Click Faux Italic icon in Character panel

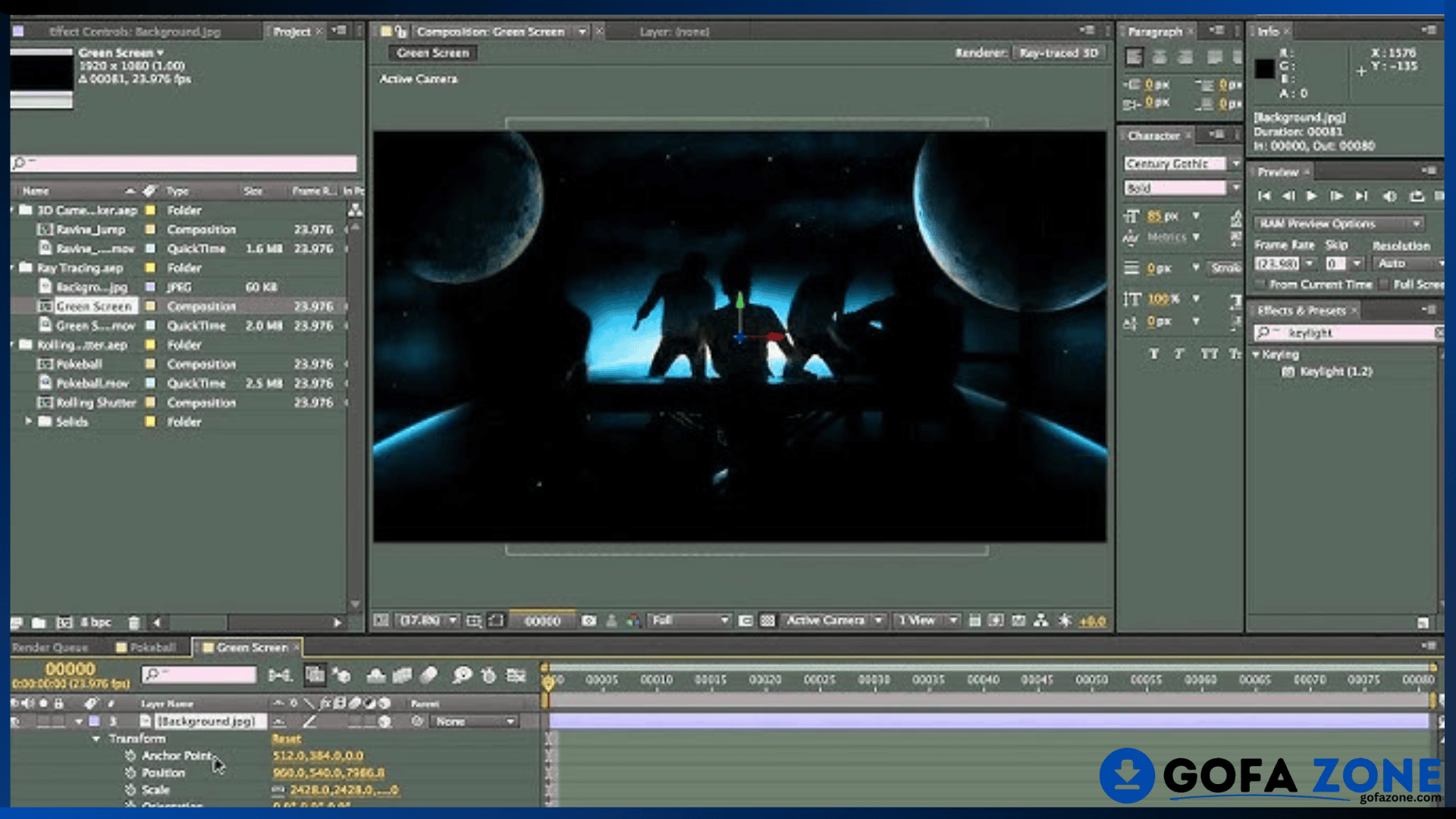coord(1179,354)
